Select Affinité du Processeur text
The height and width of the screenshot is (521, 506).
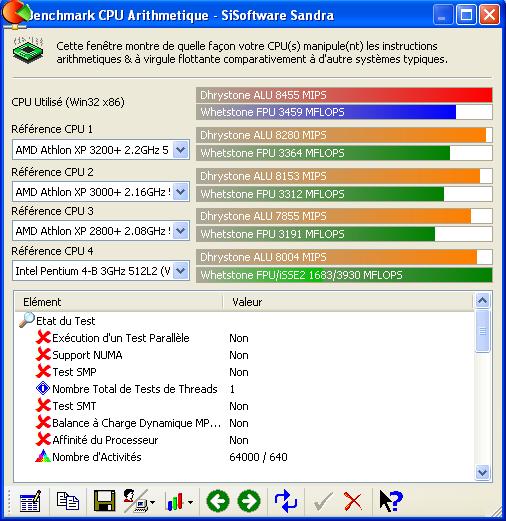105,440
